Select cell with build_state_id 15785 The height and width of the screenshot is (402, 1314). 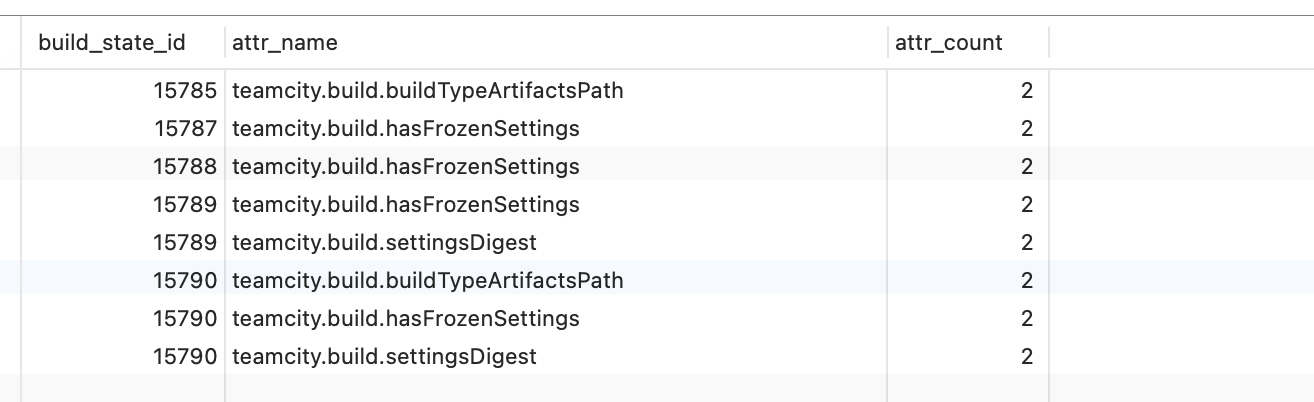click(185, 91)
